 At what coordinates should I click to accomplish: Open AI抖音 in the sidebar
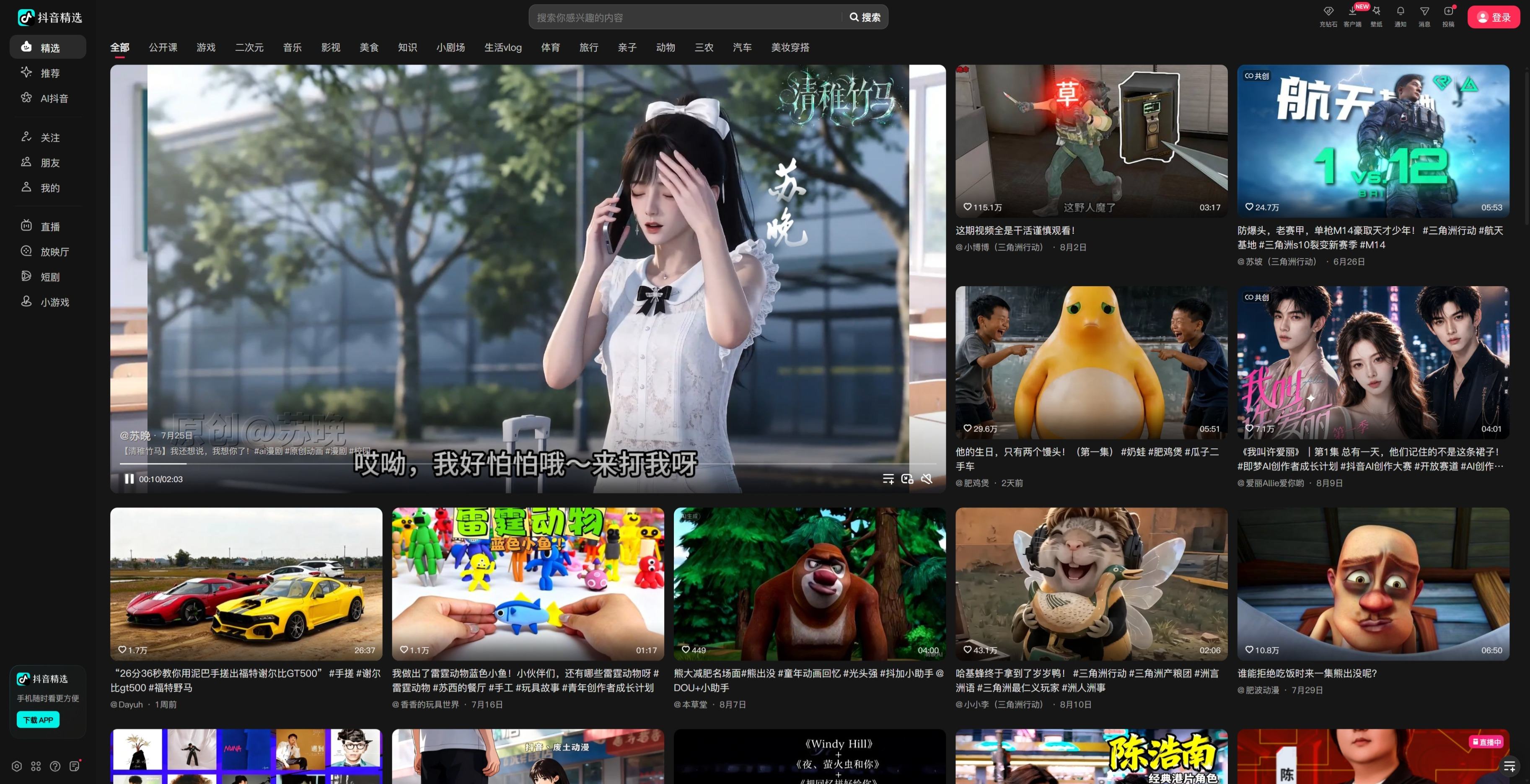pyautogui.click(x=47, y=98)
